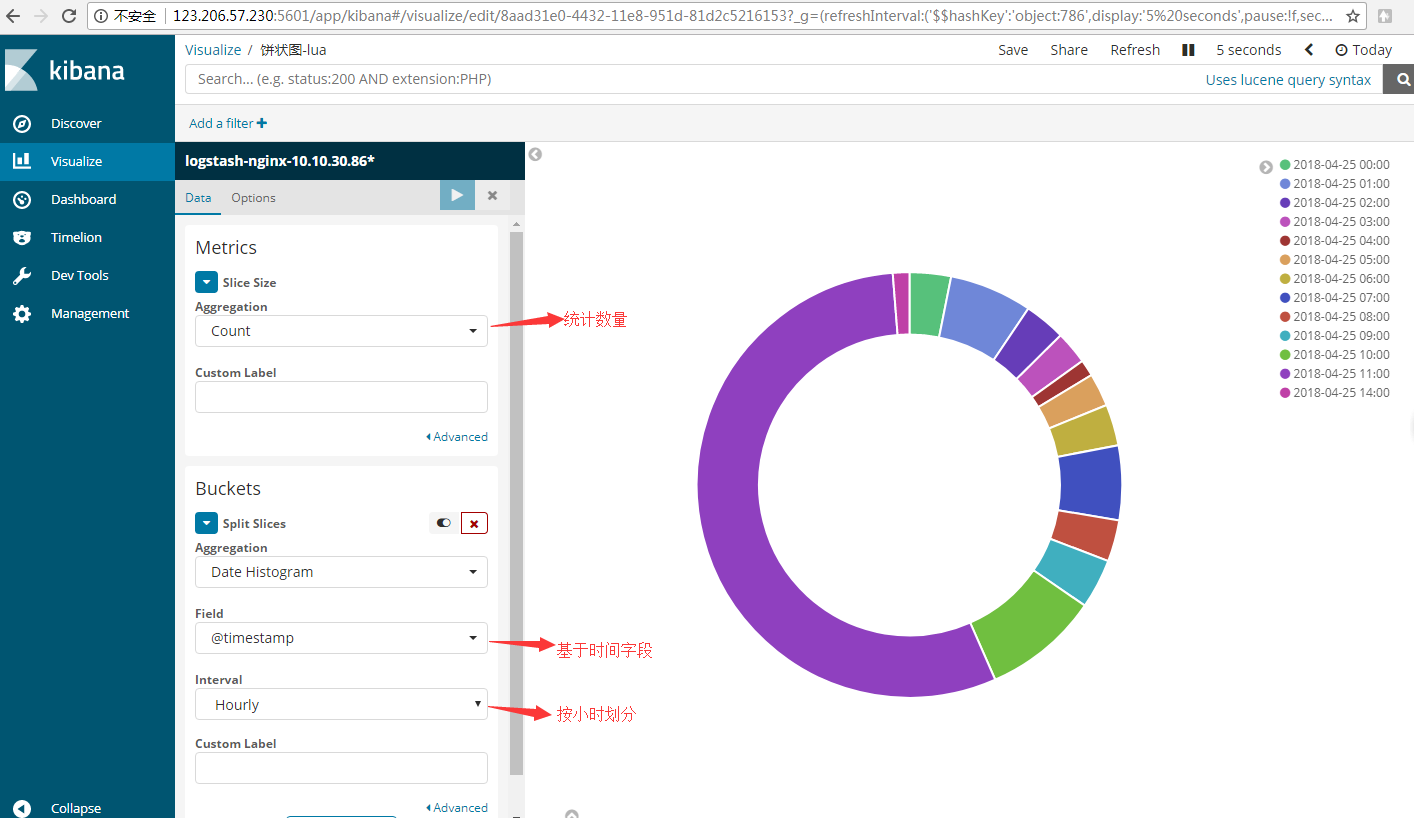The image size is (1414, 818).
Task: Click Add a filter link
Action: (x=228, y=123)
